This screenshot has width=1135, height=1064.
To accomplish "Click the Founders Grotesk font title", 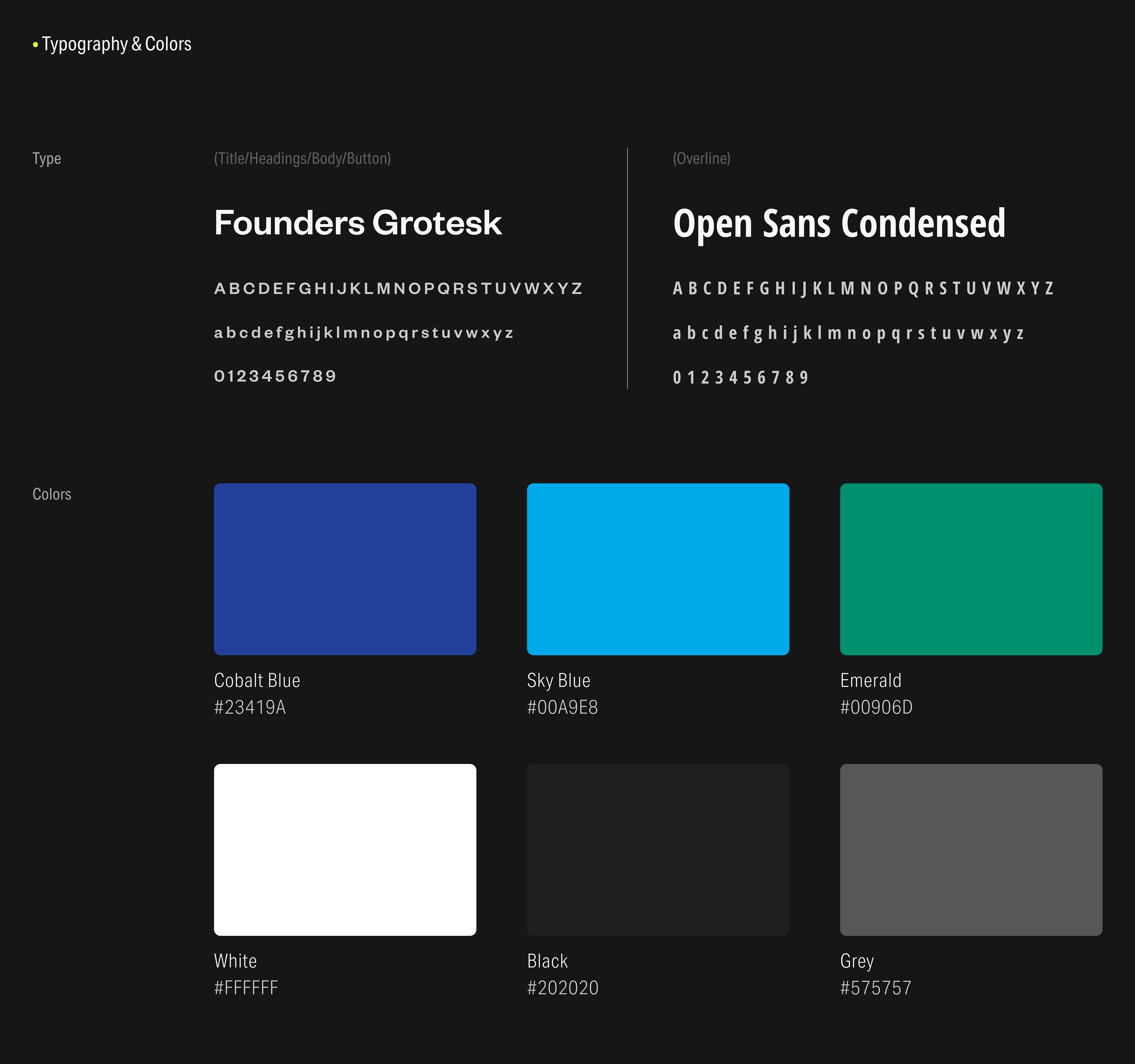I will click(x=358, y=223).
